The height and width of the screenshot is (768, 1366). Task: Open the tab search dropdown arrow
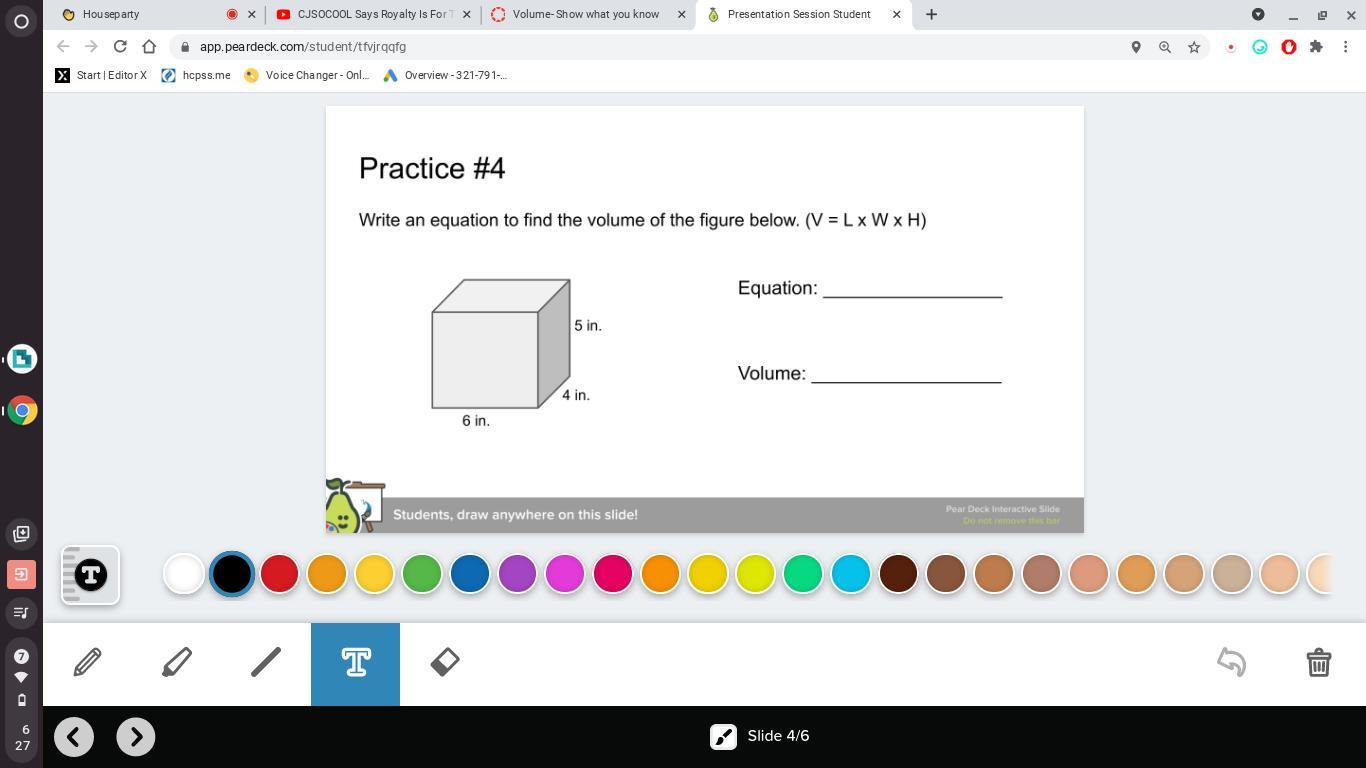[1258, 14]
